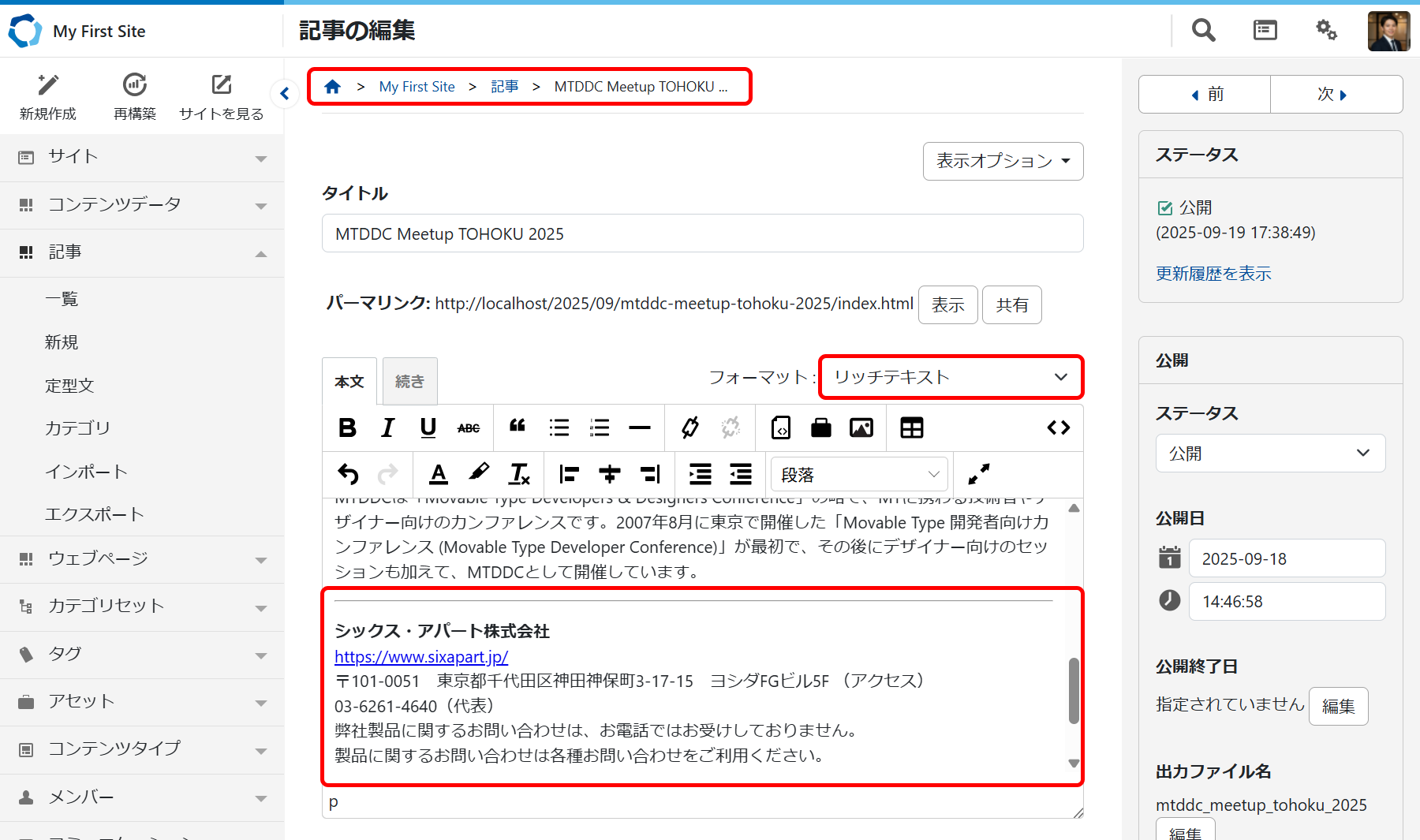Apply italic formatting to text
The image size is (1420, 840).
coord(387,427)
